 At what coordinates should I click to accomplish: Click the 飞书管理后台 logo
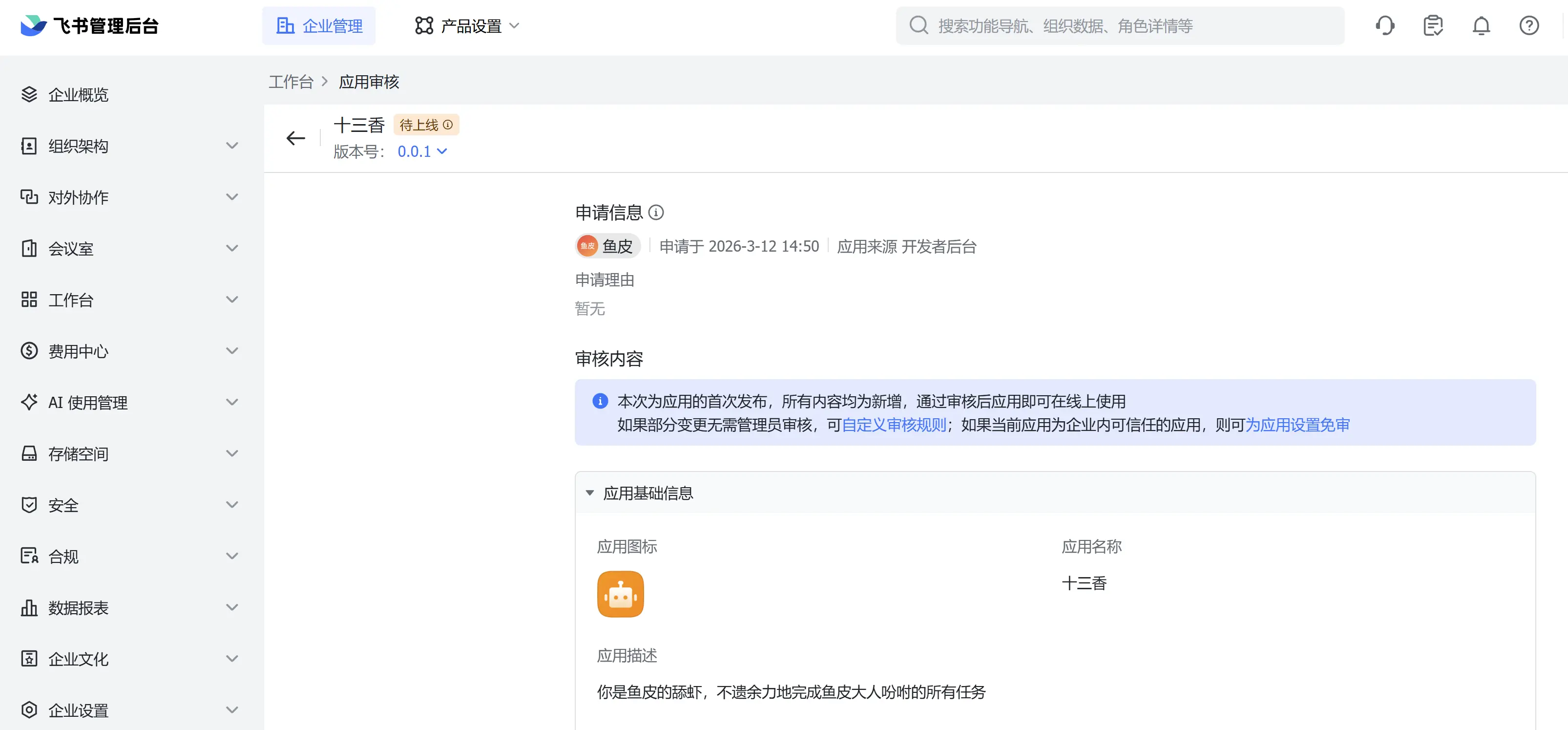coord(89,25)
